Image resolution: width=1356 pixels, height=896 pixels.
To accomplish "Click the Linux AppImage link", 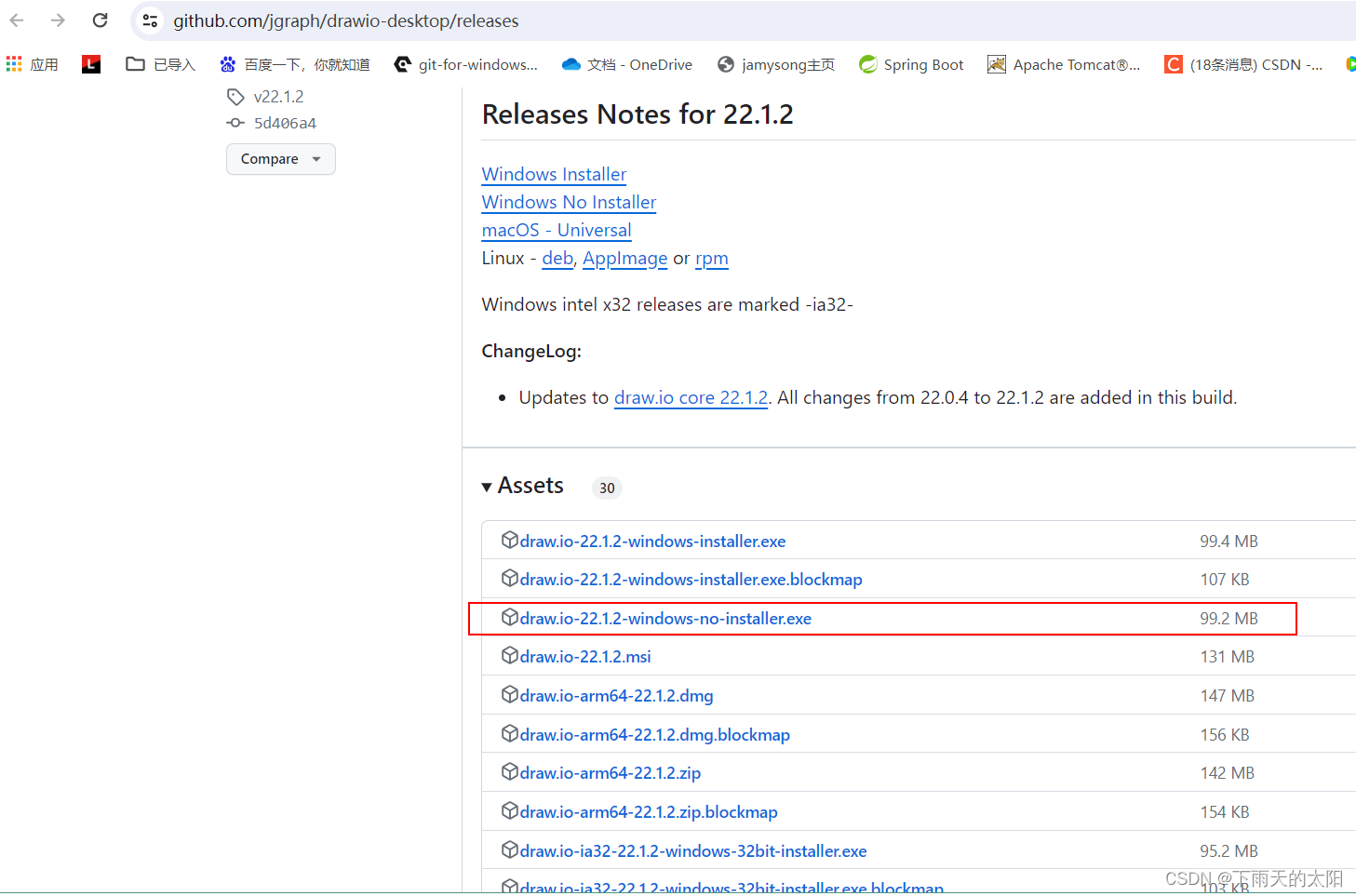I will 624,259.
